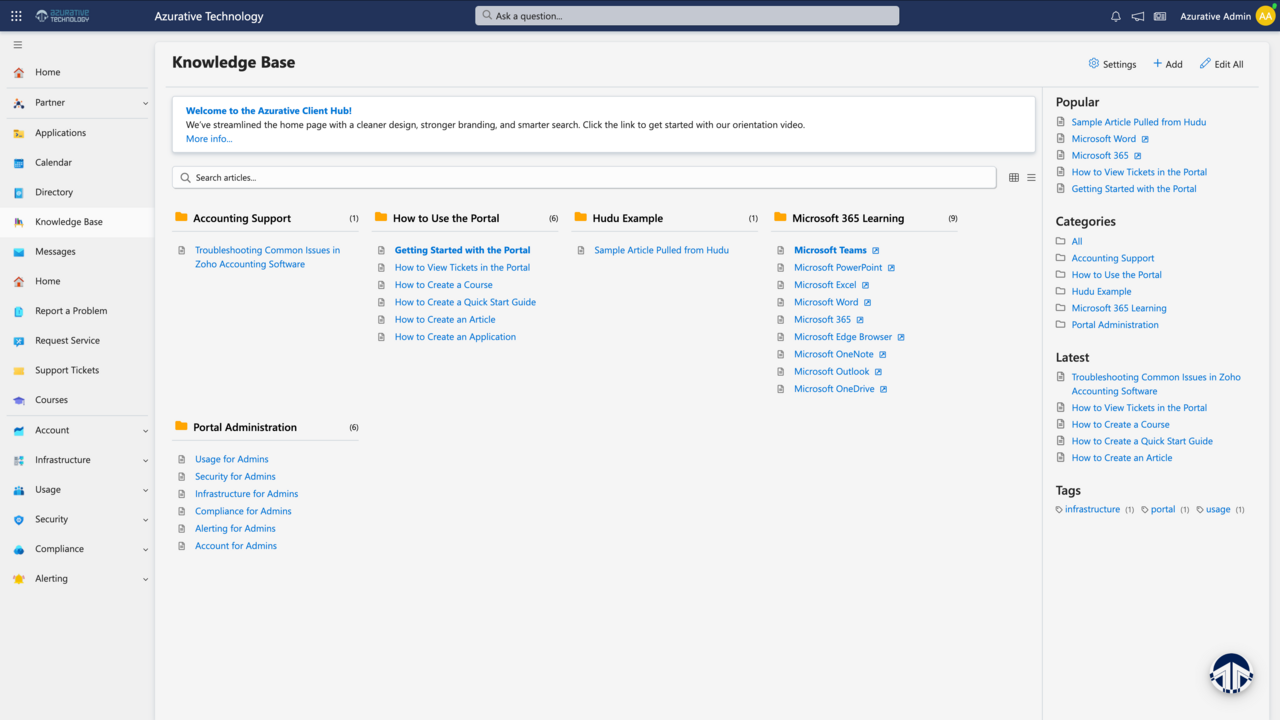
Task: Switch to grid view layout
Action: tap(1014, 178)
